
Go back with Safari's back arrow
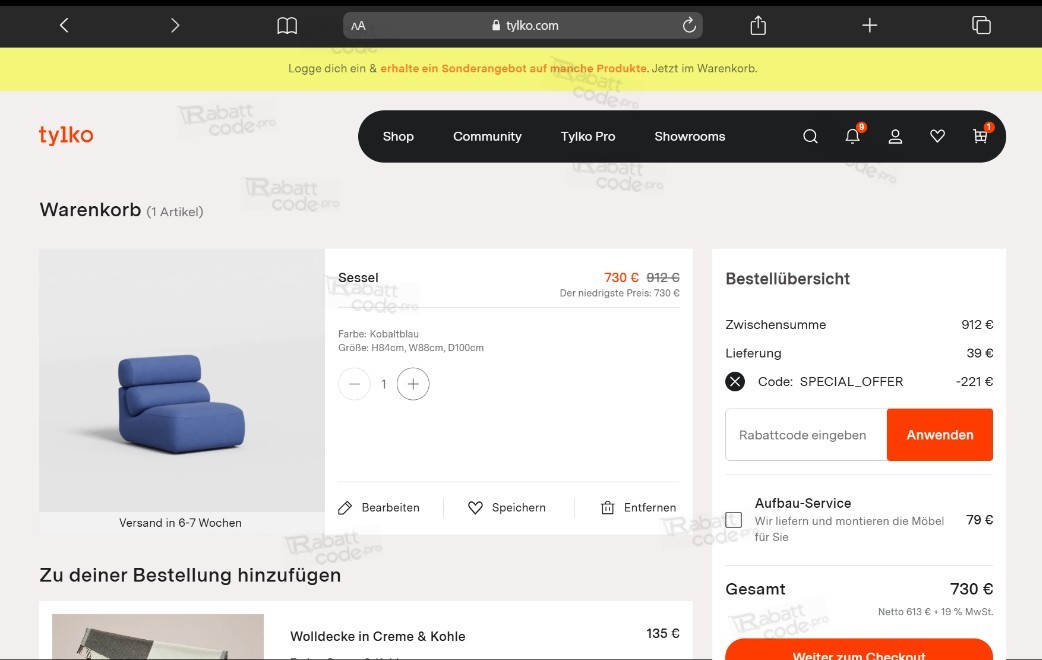pos(64,25)
